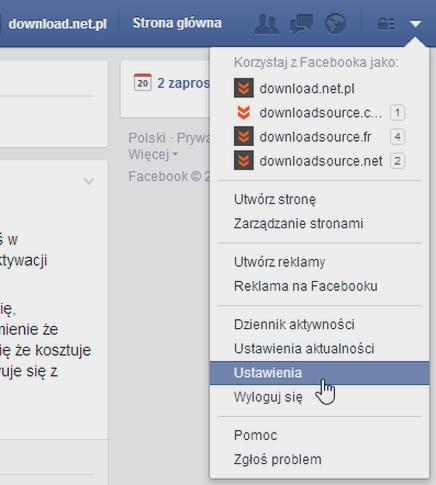436x485 pixels.
Task: Click the calendar events icon
Action: [143, 82]
